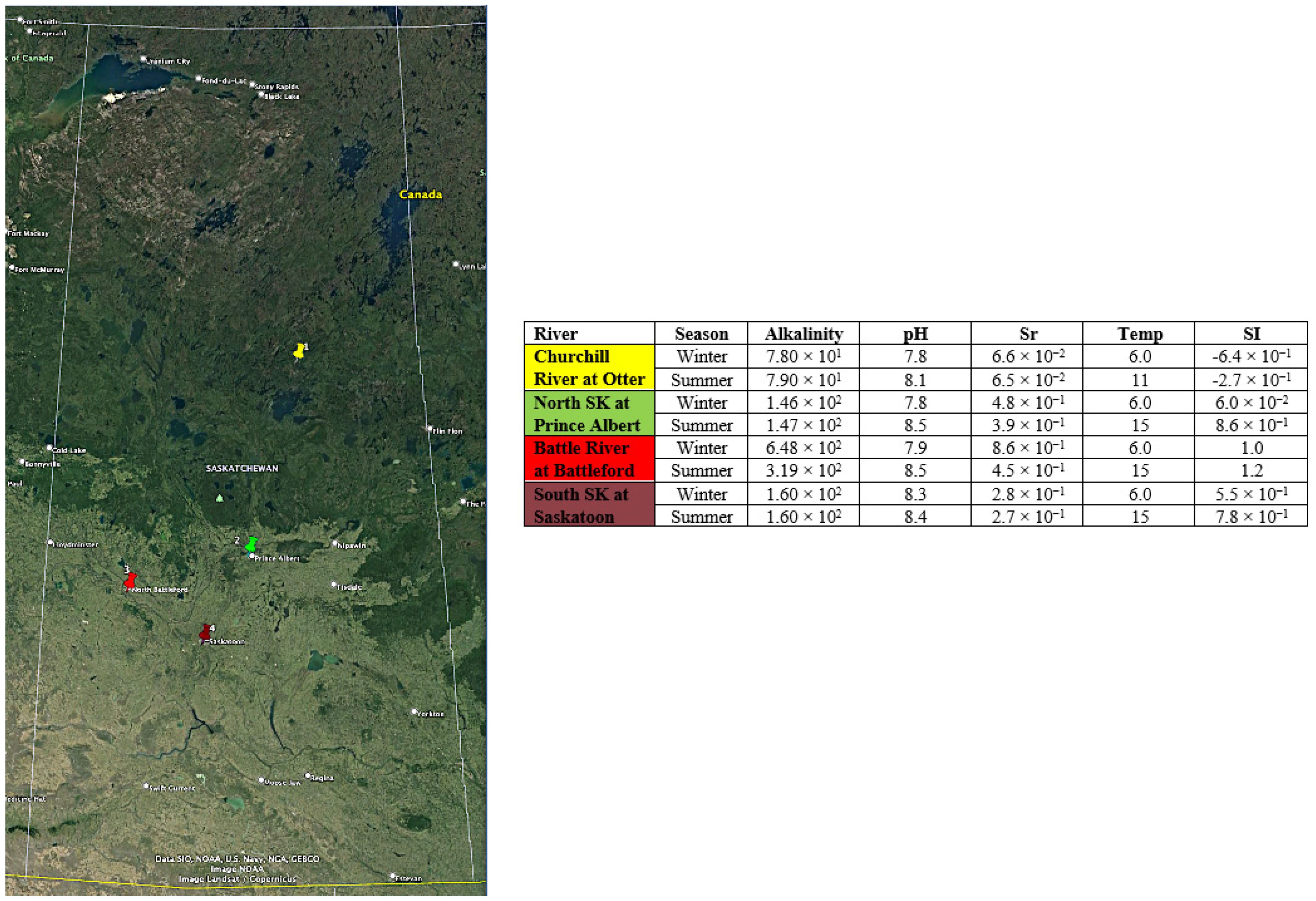
Task: Click the Fort McMurray place marker
Action: (x=12, y=267)
